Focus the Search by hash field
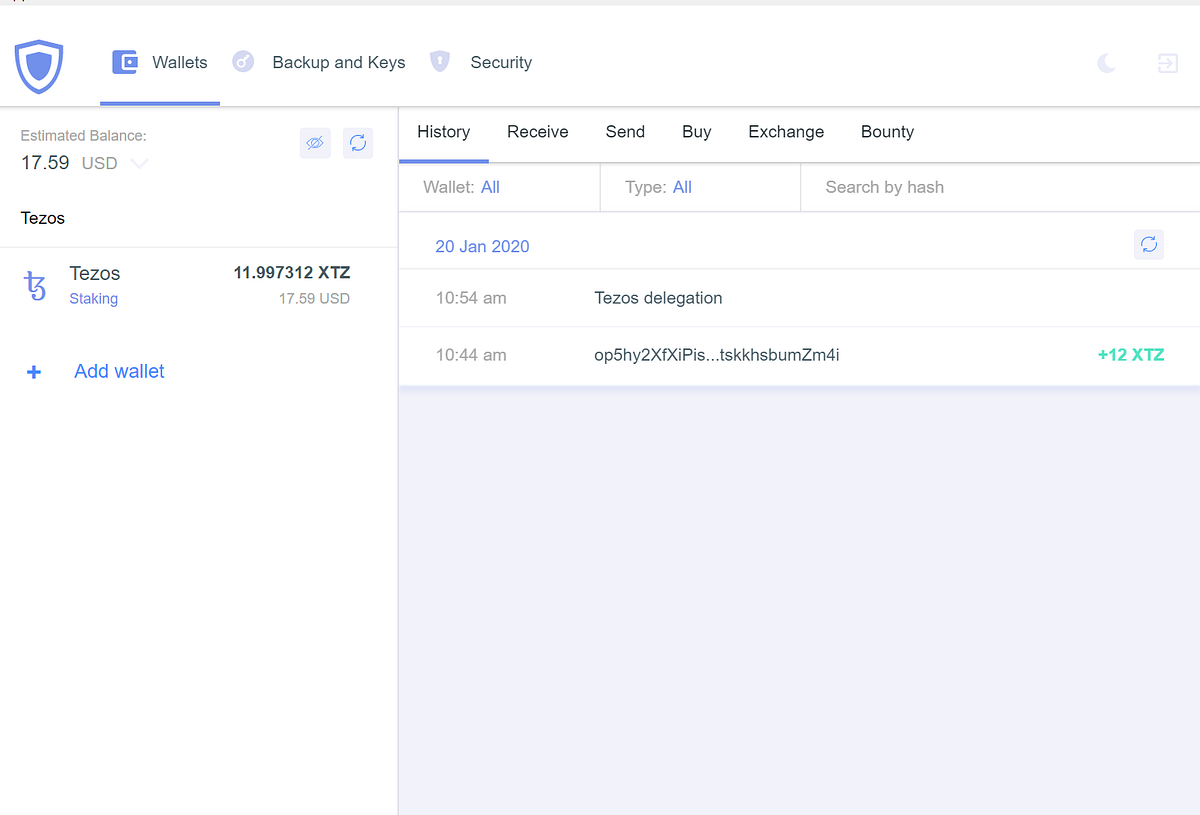 1000,187
